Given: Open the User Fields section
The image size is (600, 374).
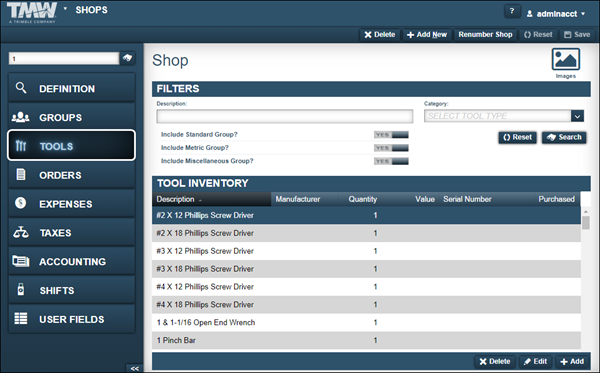Looking at the screenshot, I should [72, 318].
